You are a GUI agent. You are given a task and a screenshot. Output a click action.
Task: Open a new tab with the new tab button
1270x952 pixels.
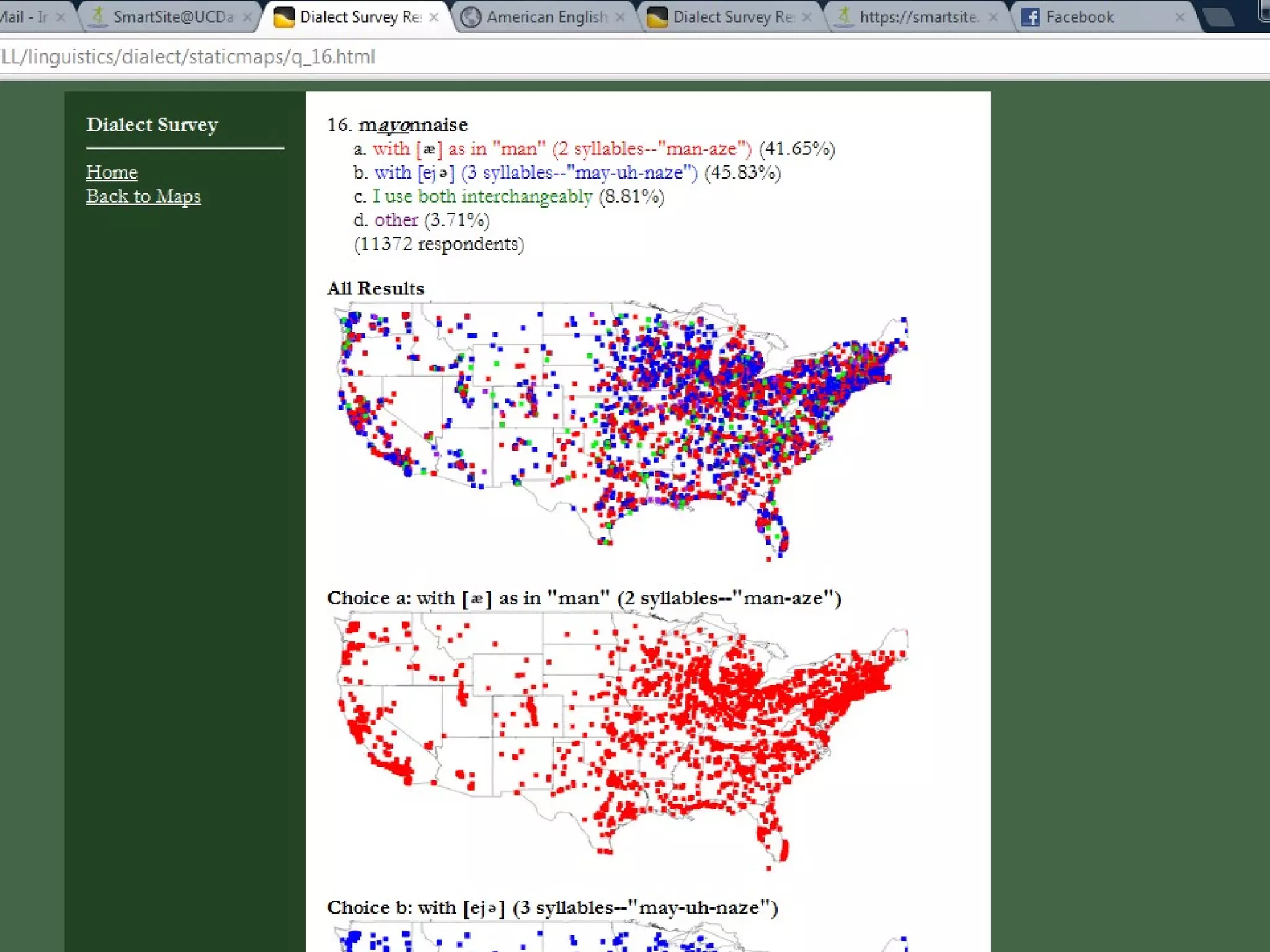coord(1219,17)
